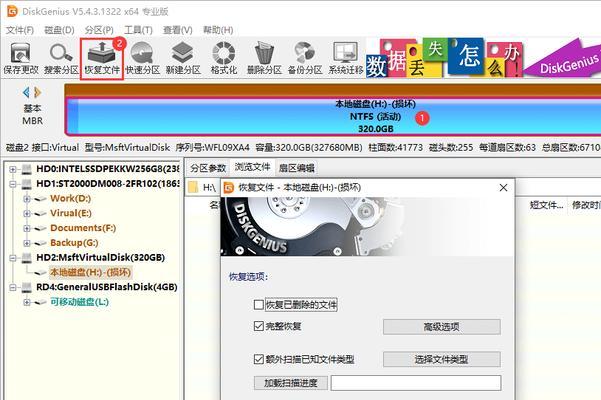Go to previous disk with left arrow
The image size is (601, 400).
click(26, 92)
